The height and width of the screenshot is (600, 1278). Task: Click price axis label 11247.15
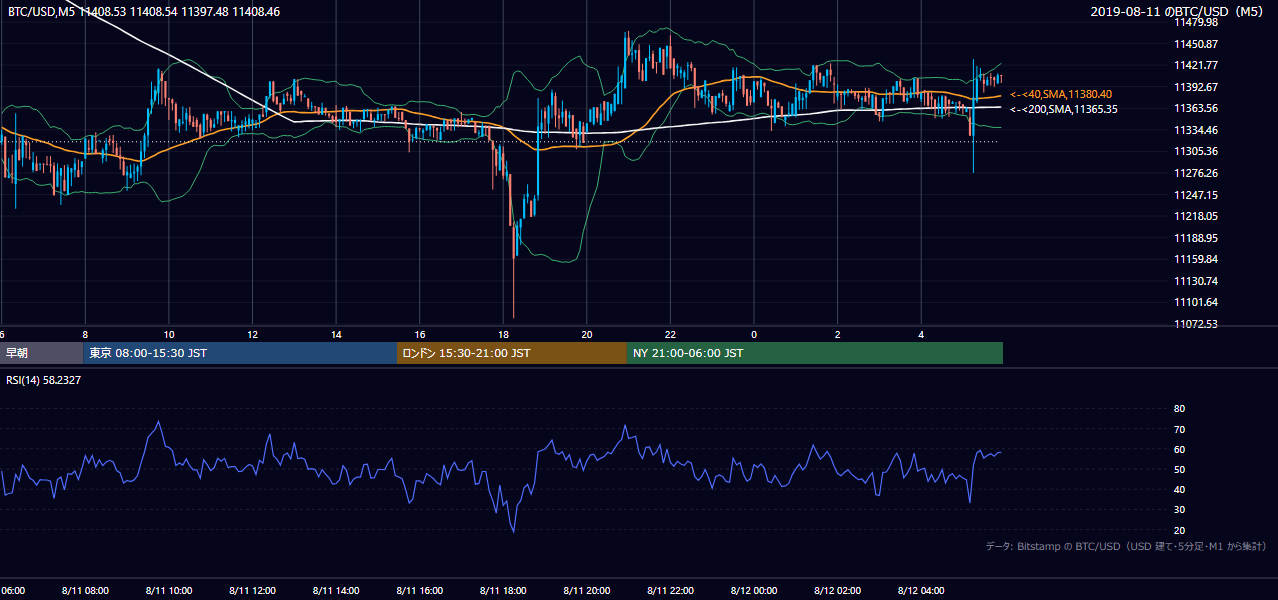[1196, 195]
